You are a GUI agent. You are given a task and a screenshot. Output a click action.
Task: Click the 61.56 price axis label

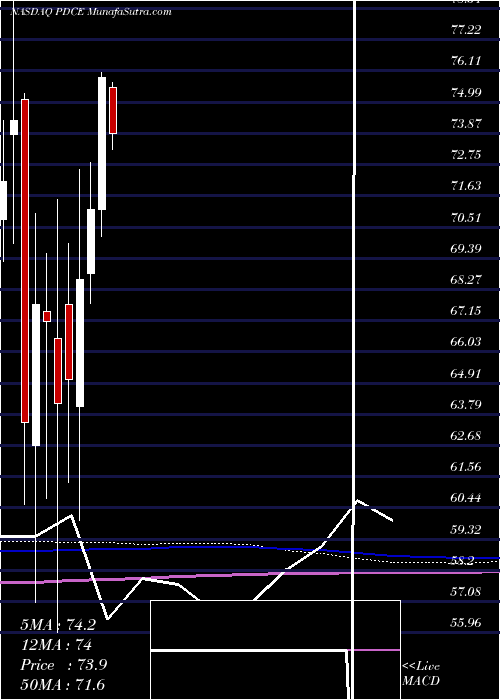click(x=466, y=467)
